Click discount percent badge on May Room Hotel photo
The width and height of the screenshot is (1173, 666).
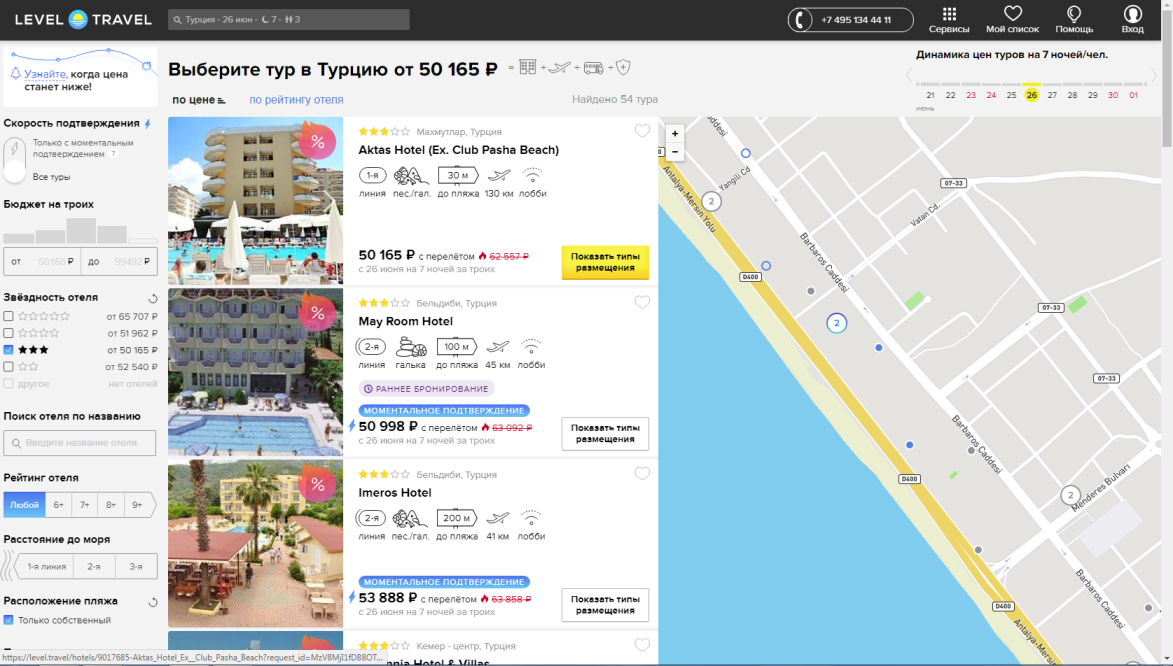pos(318,313)
